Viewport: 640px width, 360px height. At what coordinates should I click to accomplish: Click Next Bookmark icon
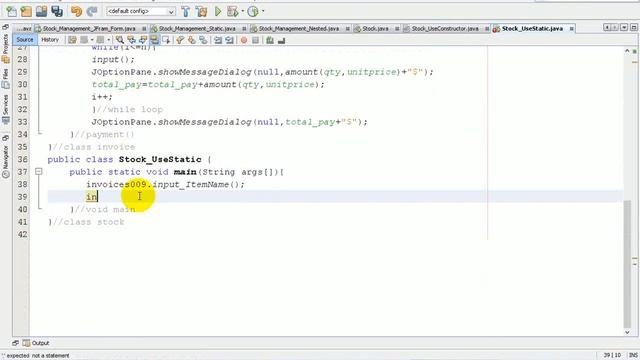click(191, 40)
